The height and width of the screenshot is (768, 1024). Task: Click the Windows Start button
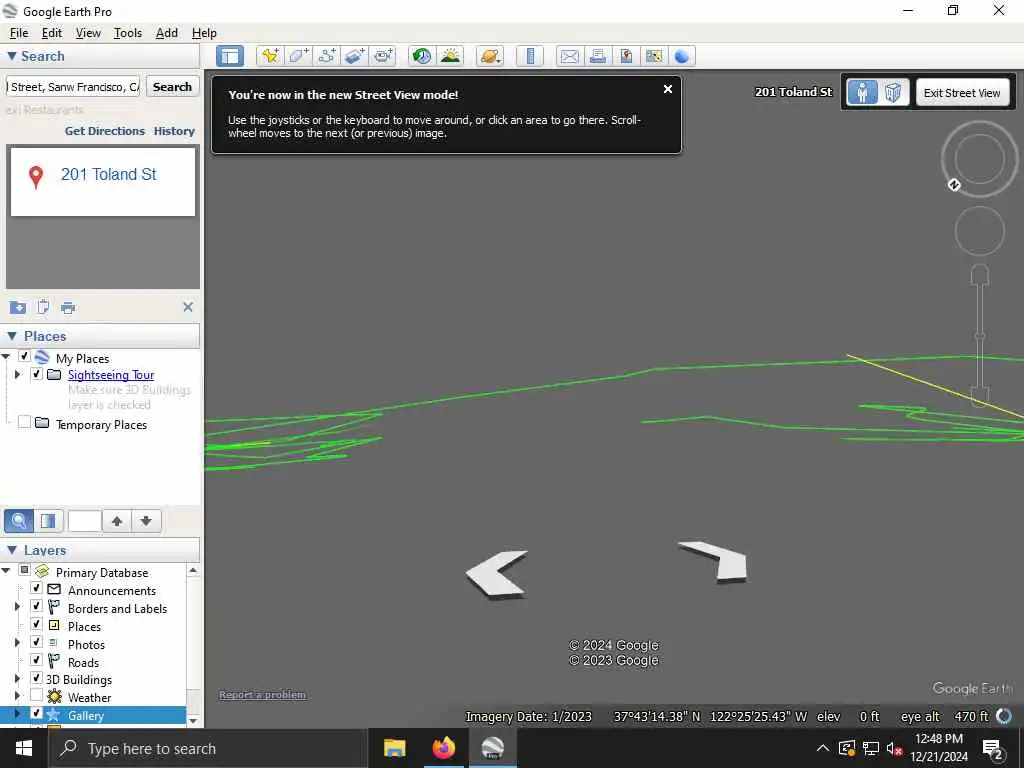[x=24, y=748]
